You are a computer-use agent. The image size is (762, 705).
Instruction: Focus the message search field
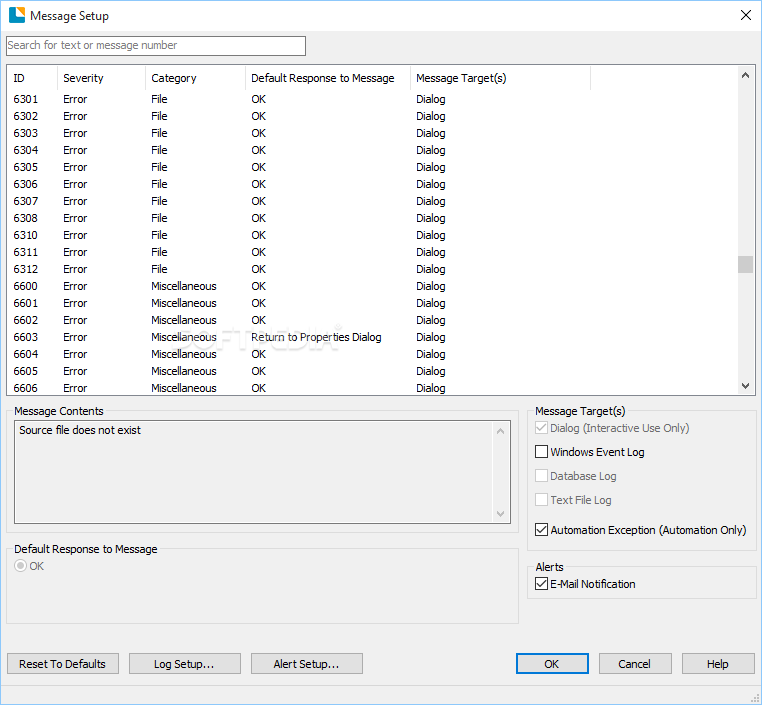click(156, 46)
